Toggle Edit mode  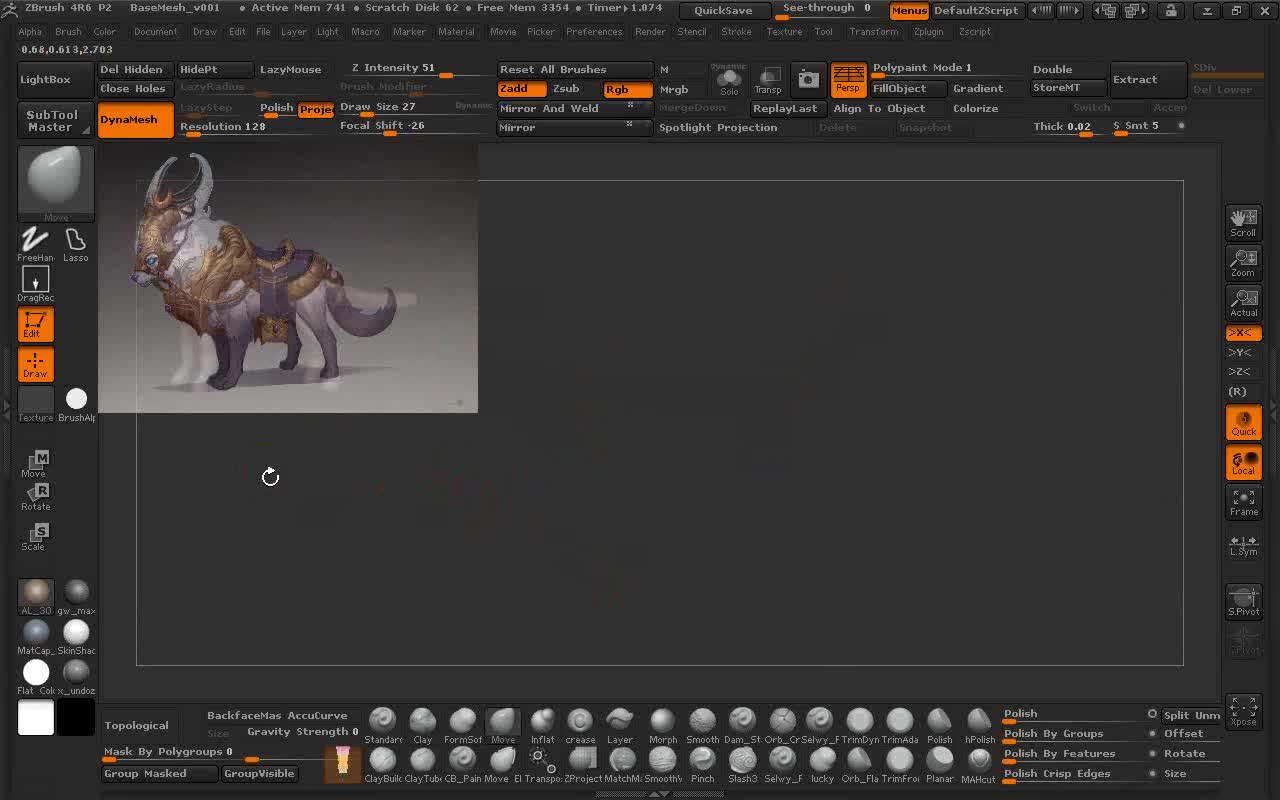[x=35, y=325]
